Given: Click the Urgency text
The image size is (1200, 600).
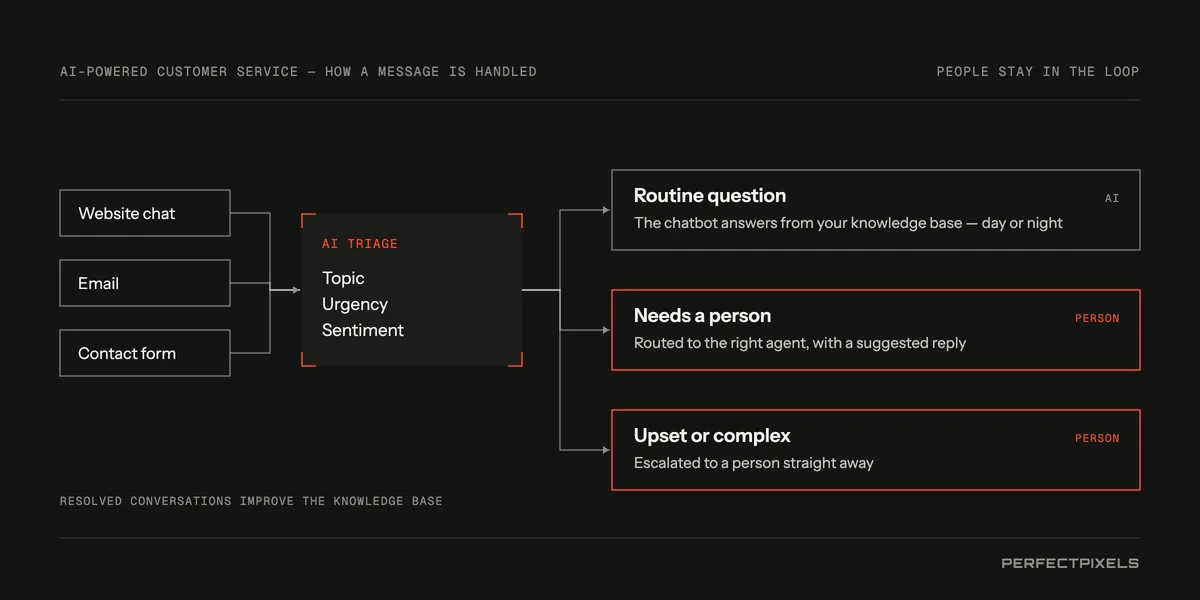Looking at the screenshot, I should [x=355, y=304].
